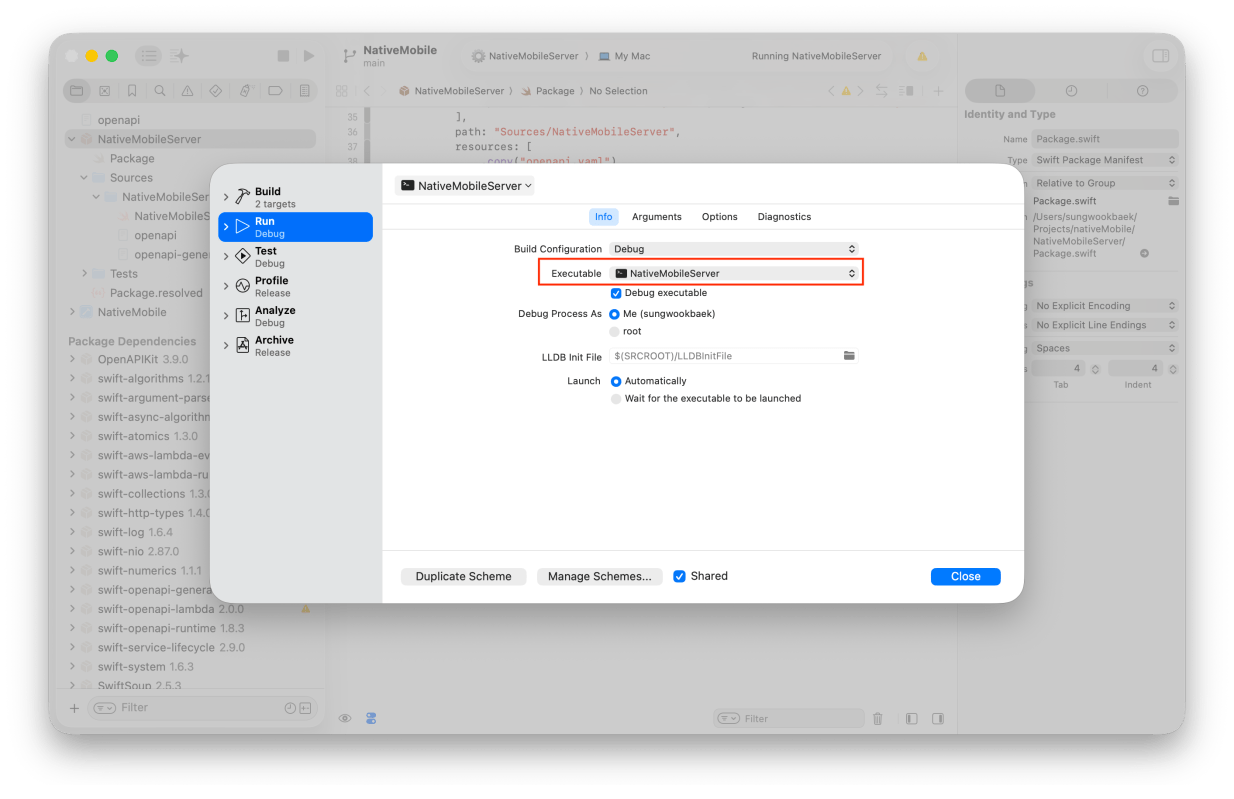Click the yellow warning badge in the toolbar
Screen dimensions: 1234x799
(922, 57)
